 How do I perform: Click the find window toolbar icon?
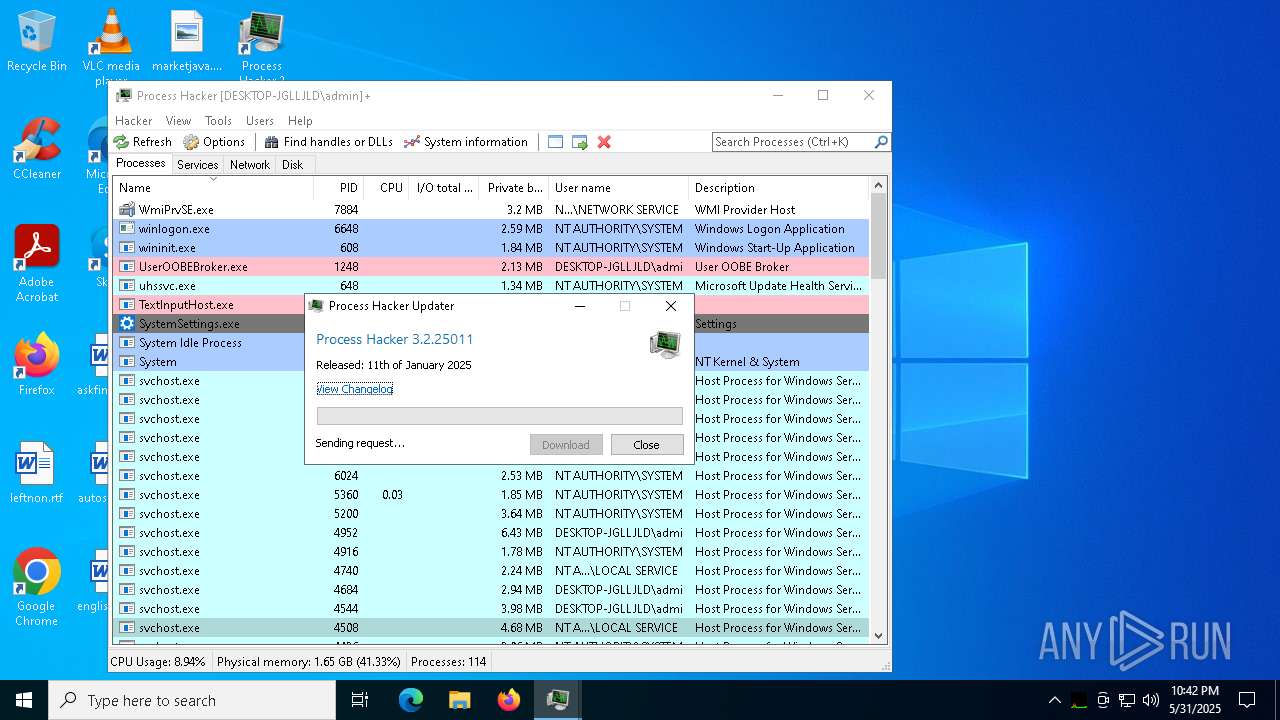pos(556,142)
